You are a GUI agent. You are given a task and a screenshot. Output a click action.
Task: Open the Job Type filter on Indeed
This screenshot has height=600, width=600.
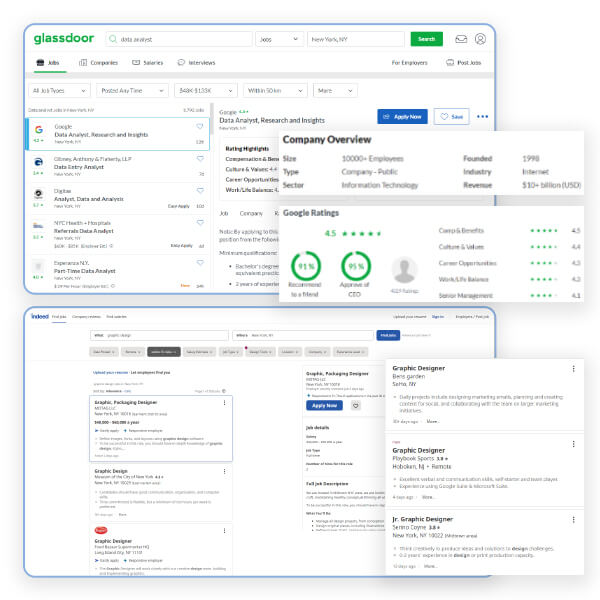click(231, 352)
